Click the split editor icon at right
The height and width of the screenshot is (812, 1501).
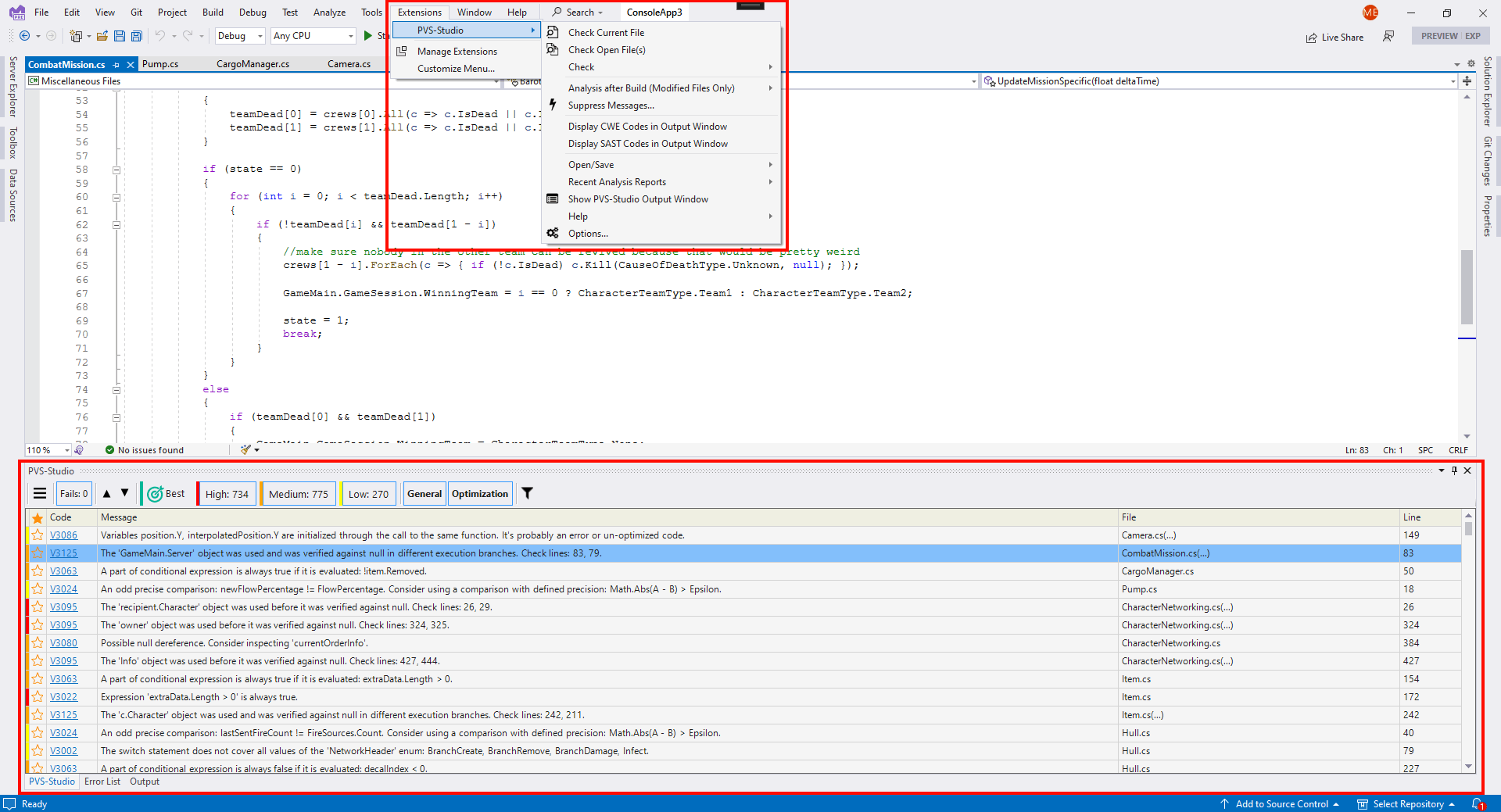[x=1467, y=81]
